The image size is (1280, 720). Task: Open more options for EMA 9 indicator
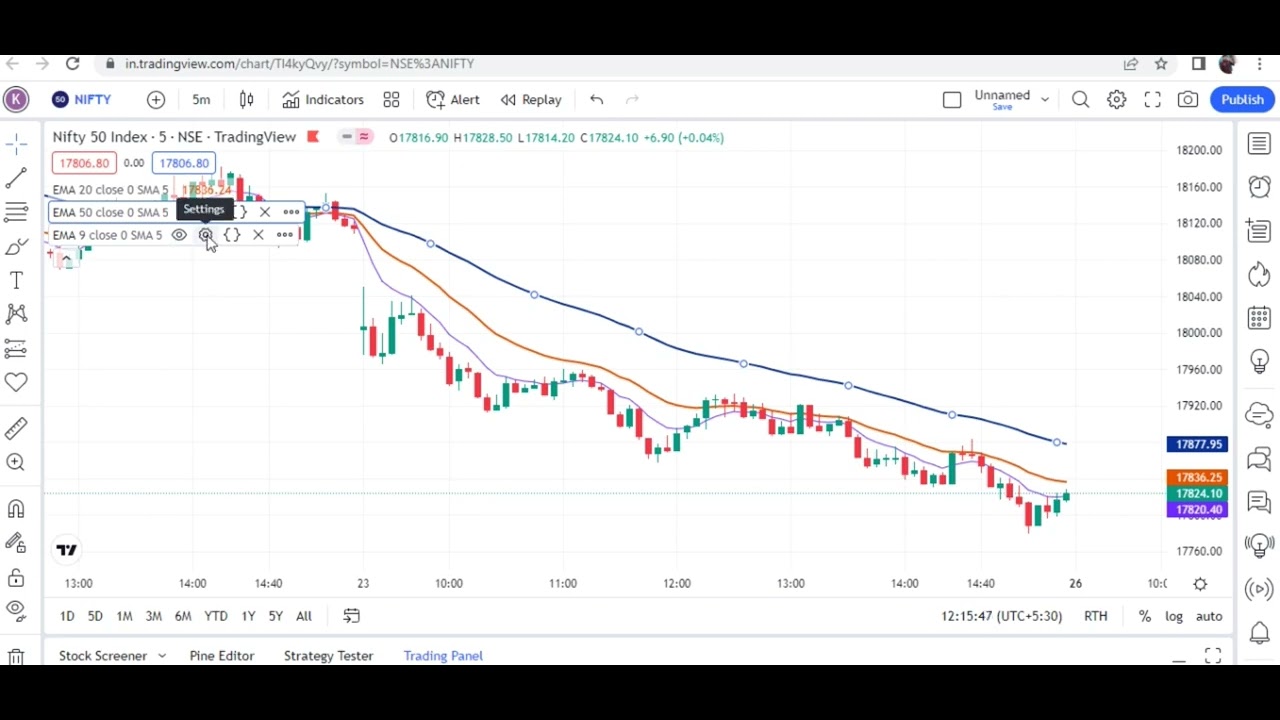tap(285, 235)
